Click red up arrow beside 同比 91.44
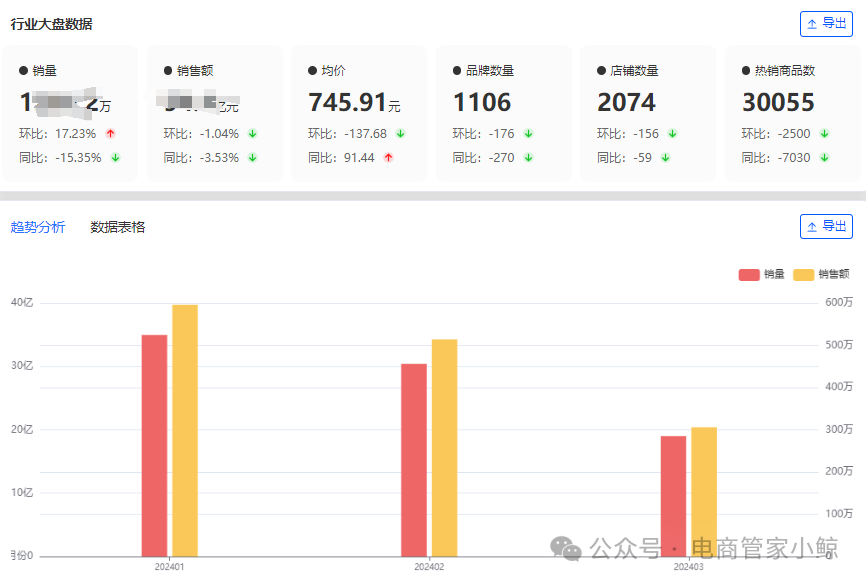The height and width of the screenshot is (583, 866). [388, 157]
